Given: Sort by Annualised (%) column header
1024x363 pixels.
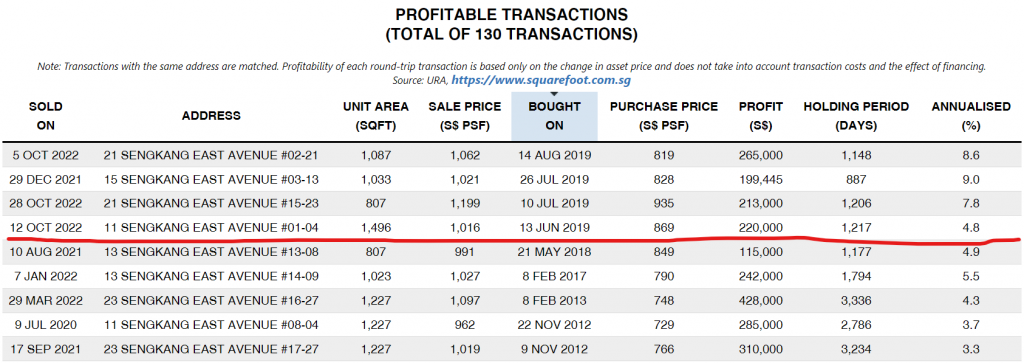Looking at the screenshot, I should 971,116.
